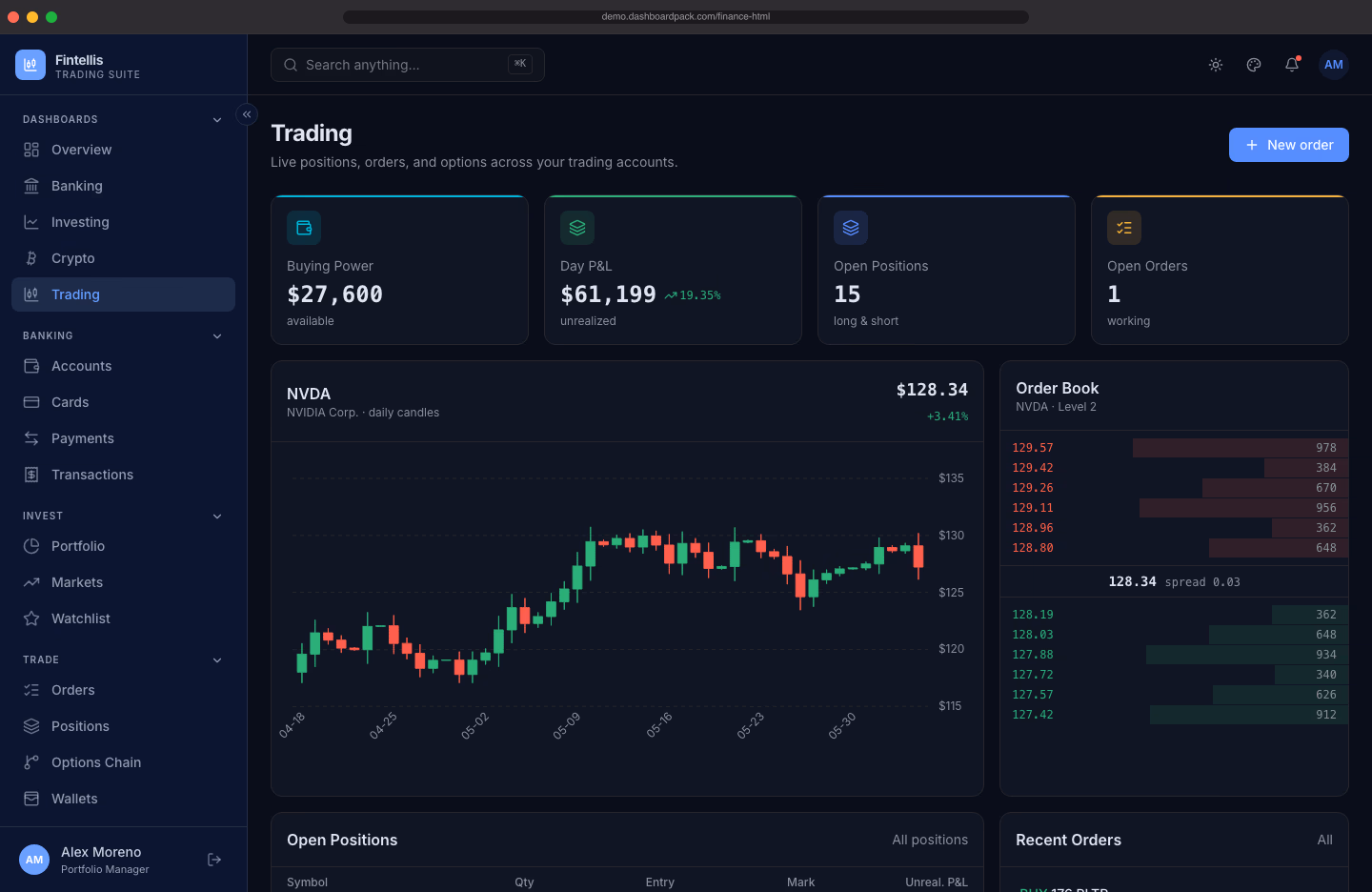Viewport: 1372px width, 892px height.
Task: Click the Cards icon in sidebar
Action: tap(31, 402)
